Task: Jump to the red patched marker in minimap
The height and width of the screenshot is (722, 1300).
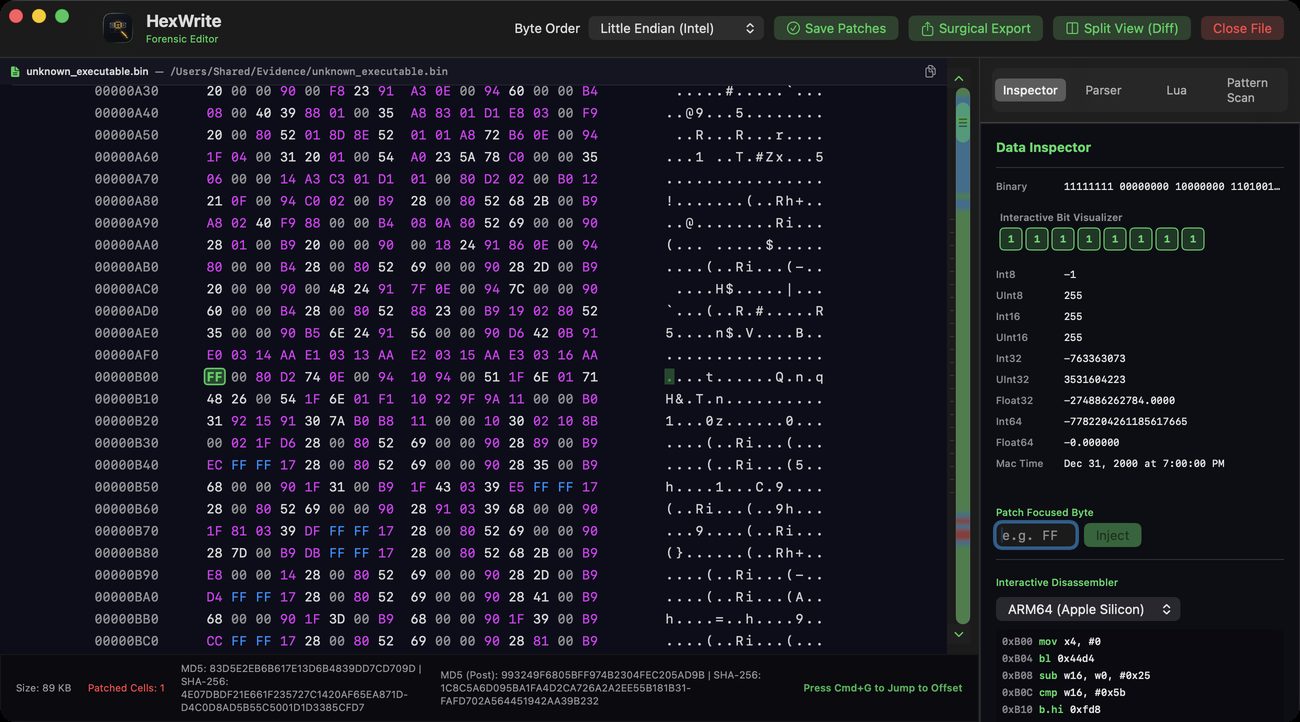Action: click(x=963, y=535)
